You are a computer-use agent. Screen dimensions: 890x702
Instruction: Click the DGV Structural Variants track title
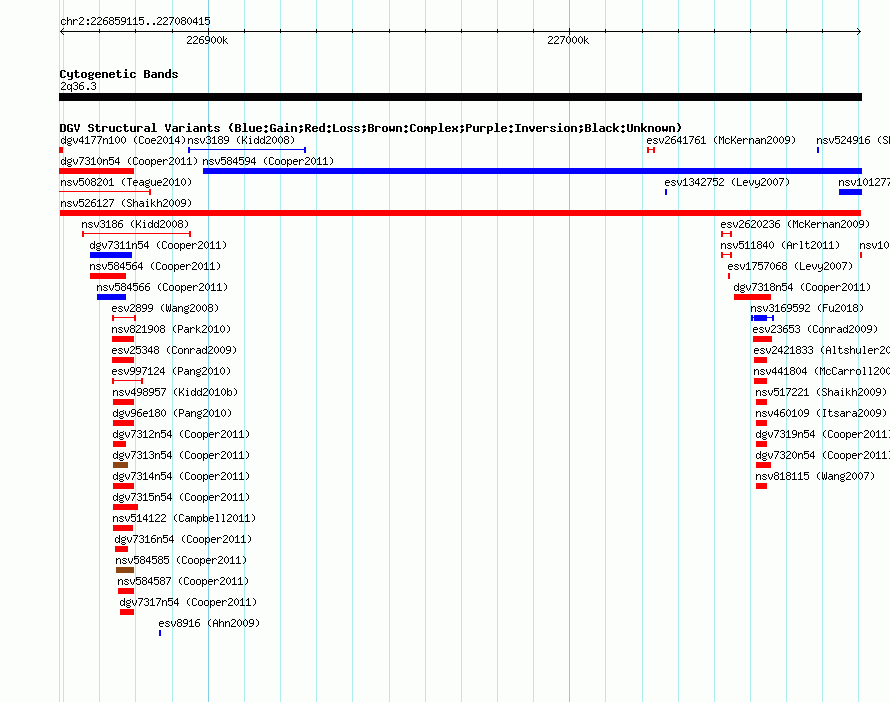(371, 128)
